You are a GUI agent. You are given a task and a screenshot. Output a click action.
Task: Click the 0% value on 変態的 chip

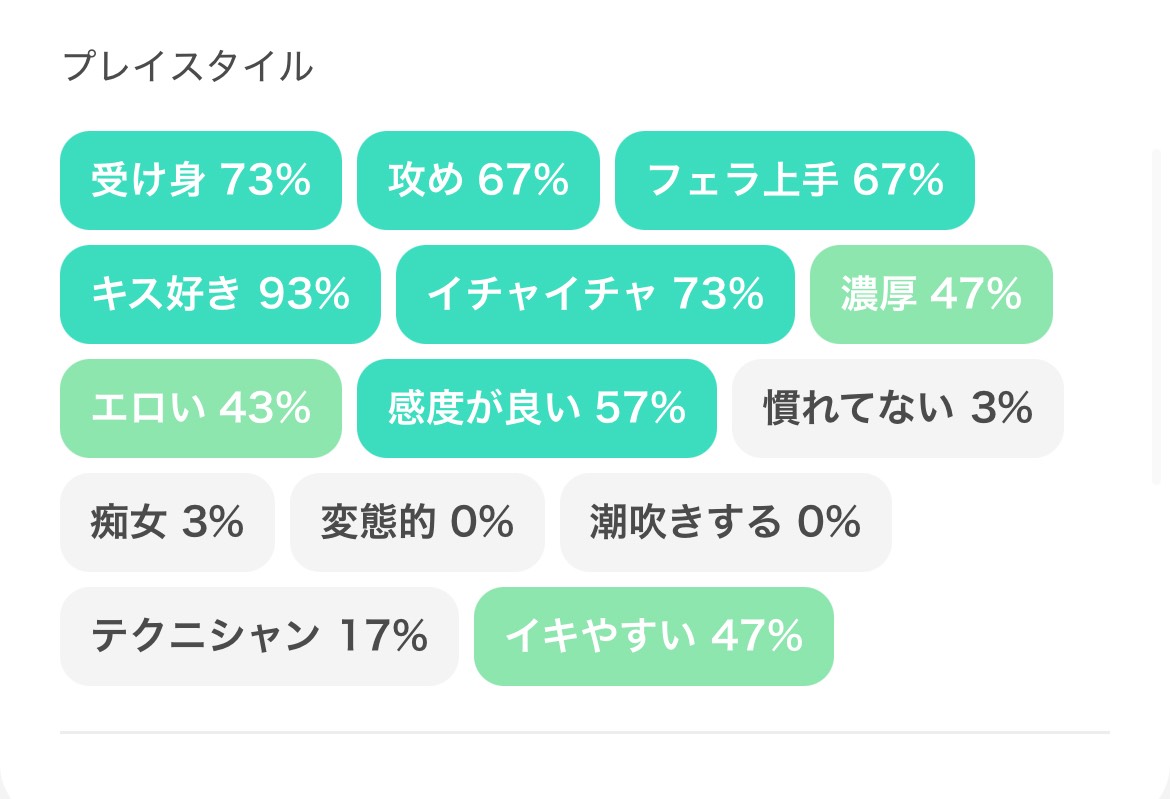(482, 522)
